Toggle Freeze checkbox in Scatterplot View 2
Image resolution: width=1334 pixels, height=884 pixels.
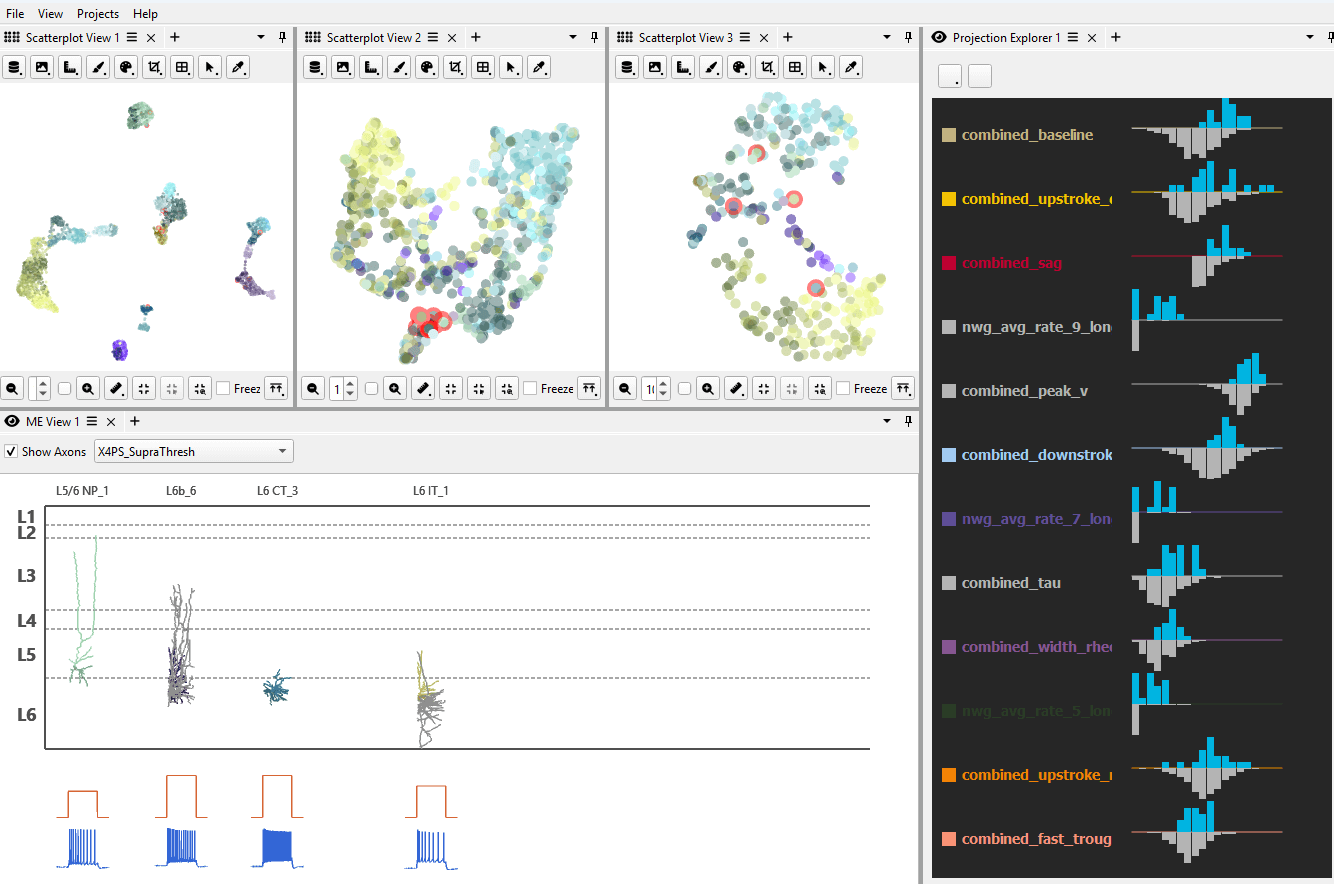click(x=530, y=388)
